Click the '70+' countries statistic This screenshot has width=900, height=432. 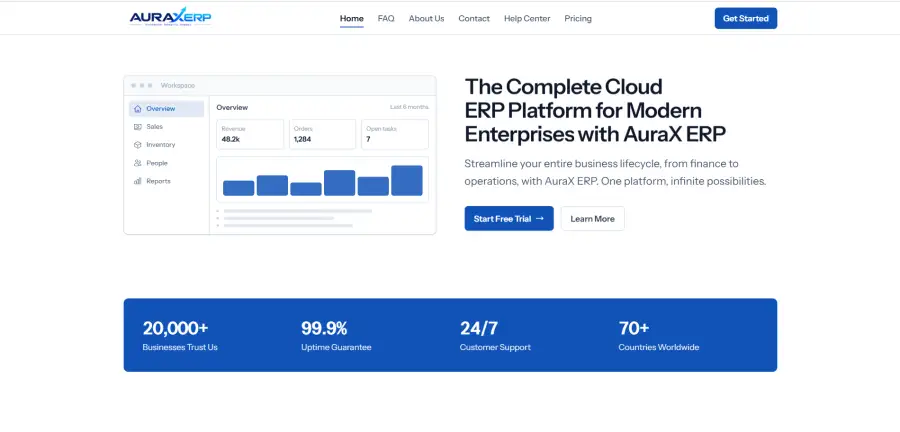634,328
